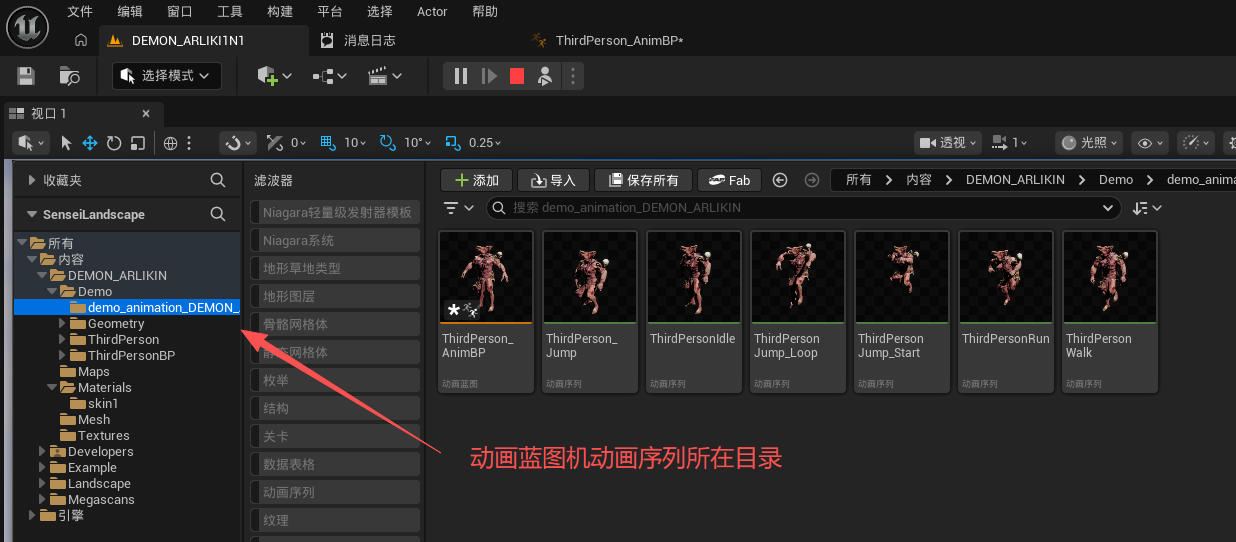Toggle the scale snap icon
The width and height of the screenshot is (1236, 542).
(453, 143)
